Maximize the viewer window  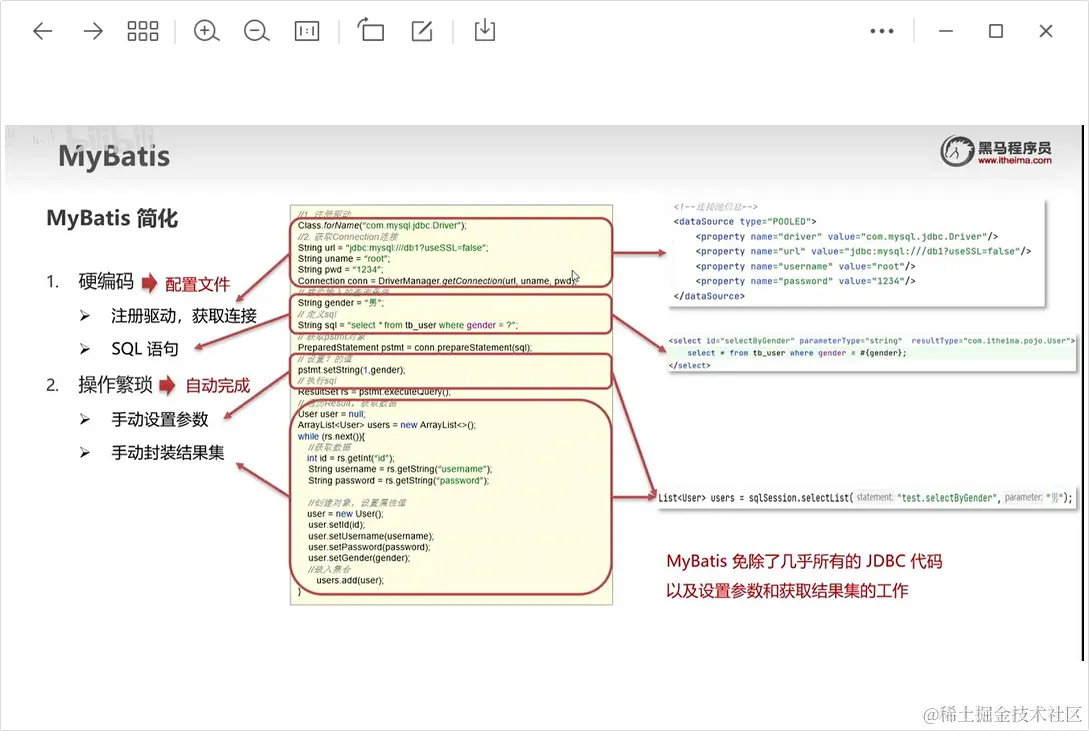(x=996, y=31)
